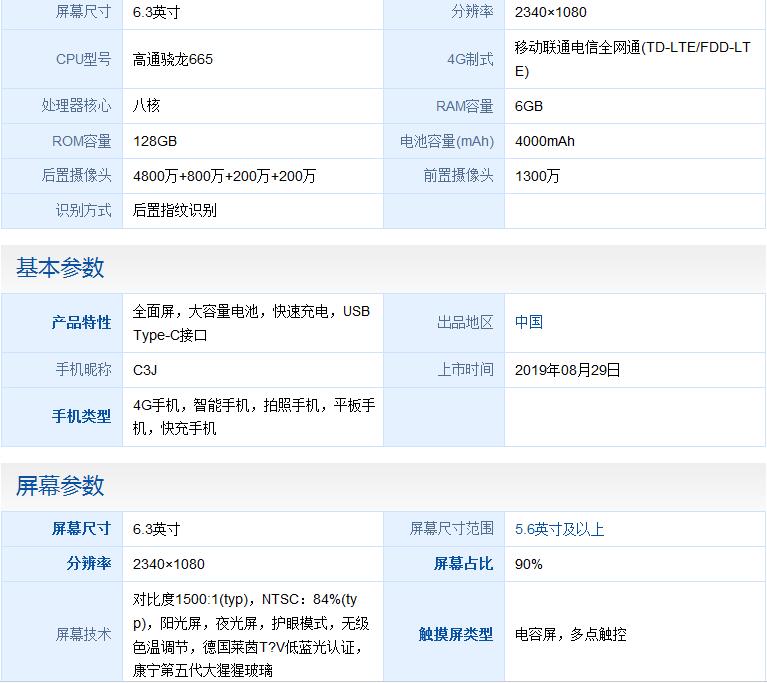767x683 pixels.
Task: Open the 中国 origin region link
Action: [529, 323]
